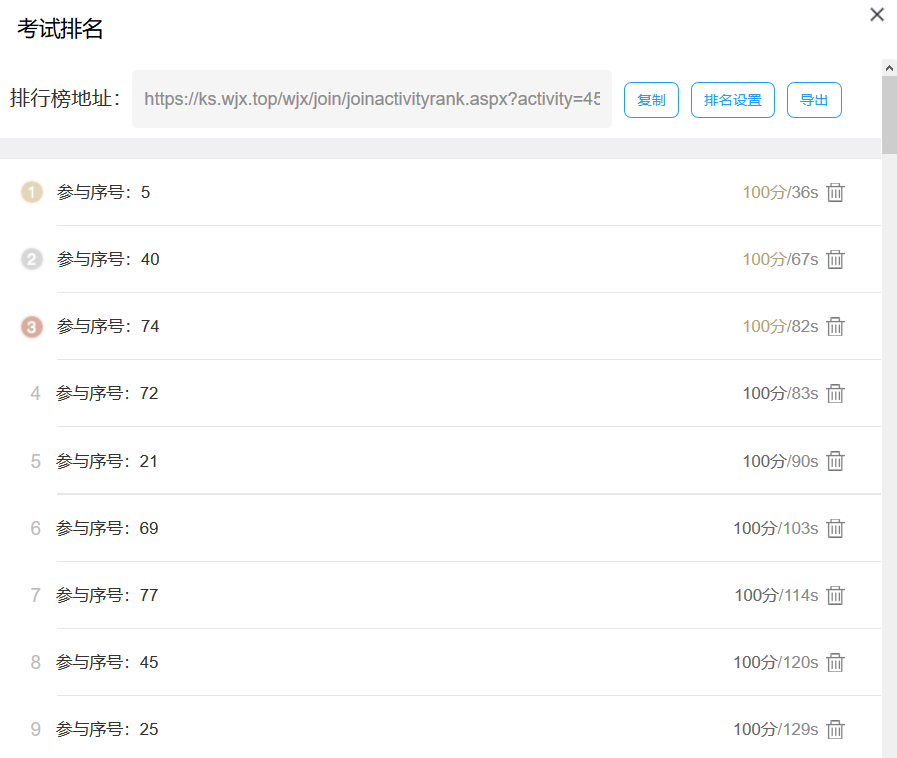Select the row for participant number 69
The height and width of the screenshot is (758, 897).
pyautogui.click(x=400, y=528)
